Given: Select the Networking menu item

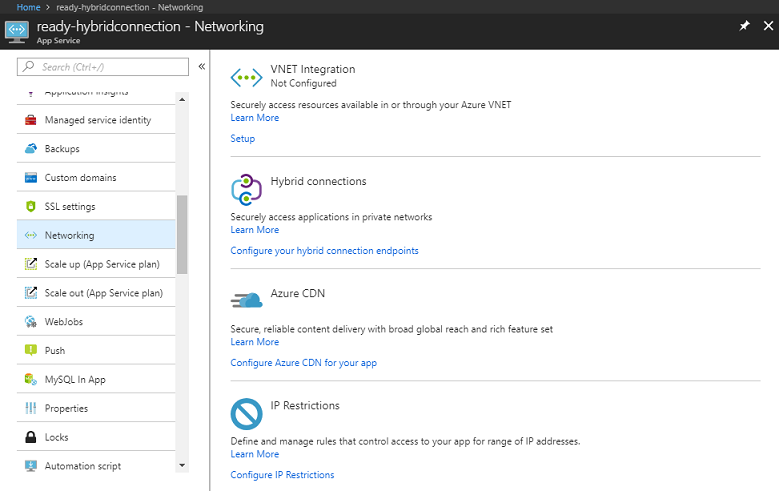Looking at the screenshot, I should pos(96,235).
